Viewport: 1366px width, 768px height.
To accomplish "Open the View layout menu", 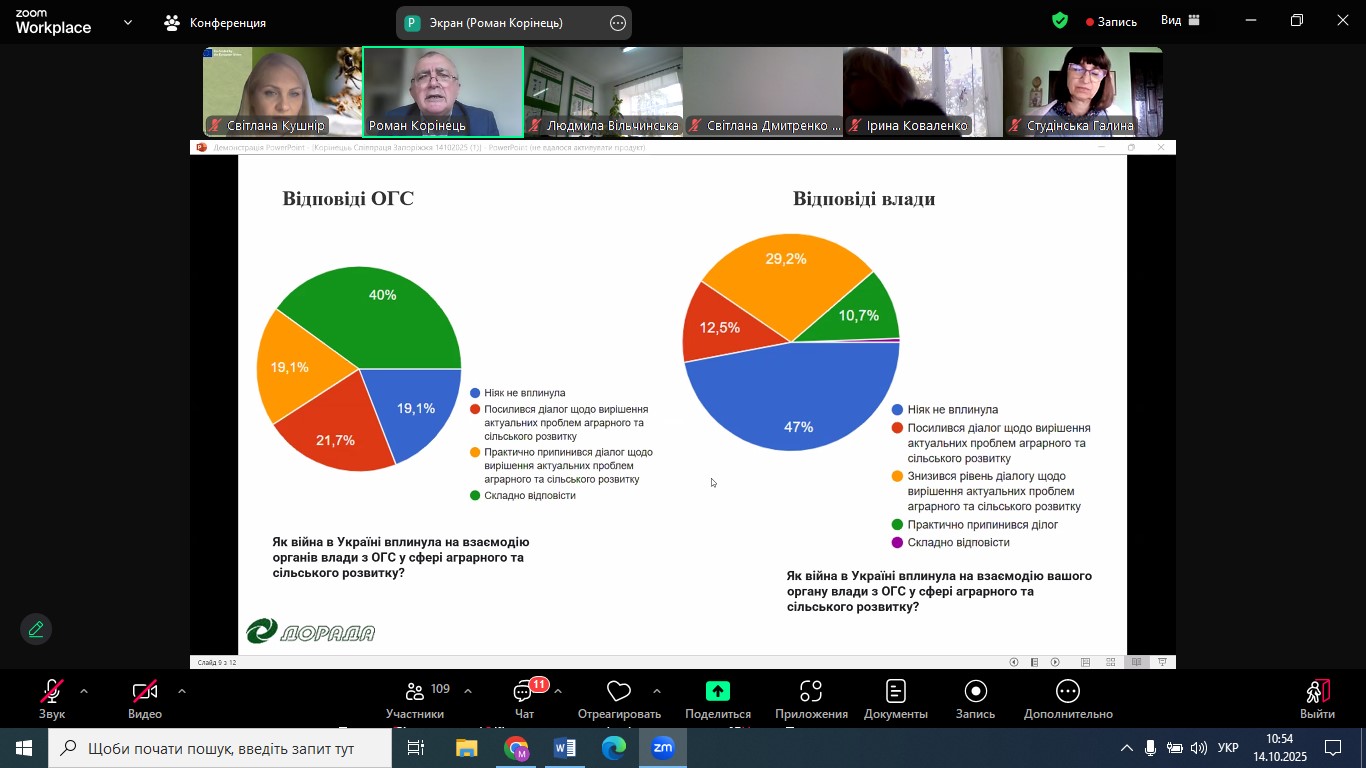I will pos(1180,21).
